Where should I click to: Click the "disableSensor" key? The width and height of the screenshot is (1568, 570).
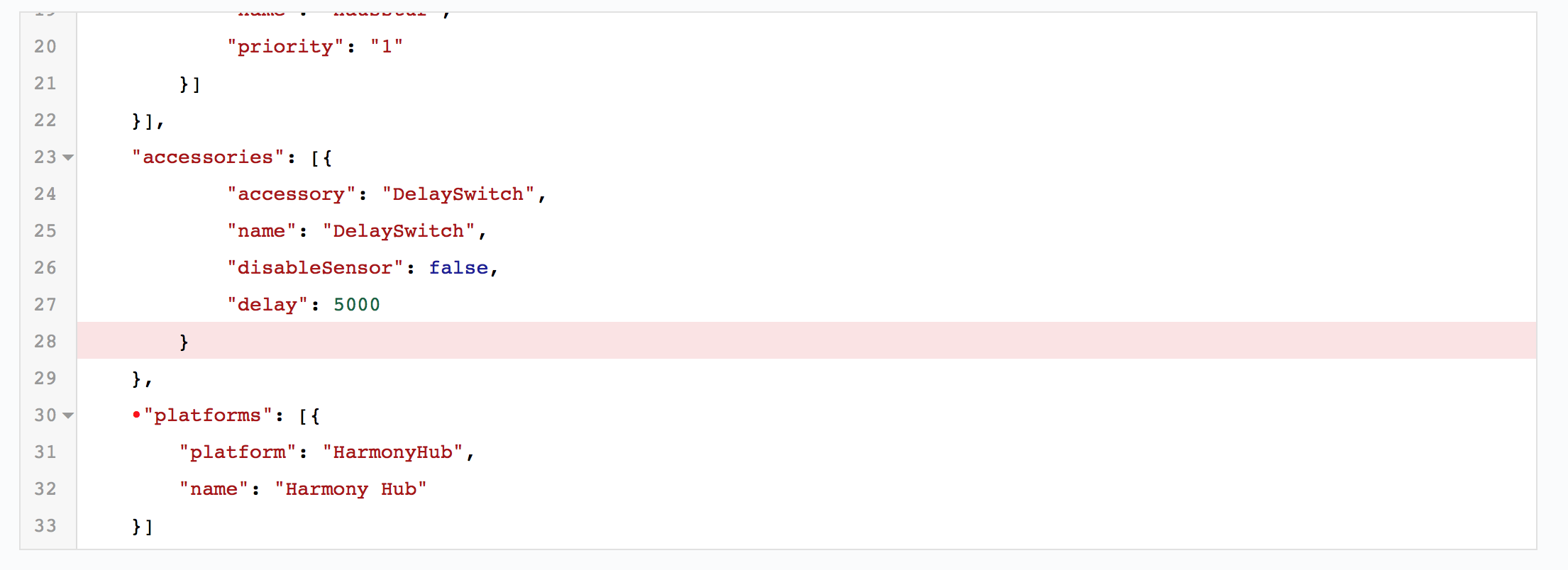coord(314,267)
